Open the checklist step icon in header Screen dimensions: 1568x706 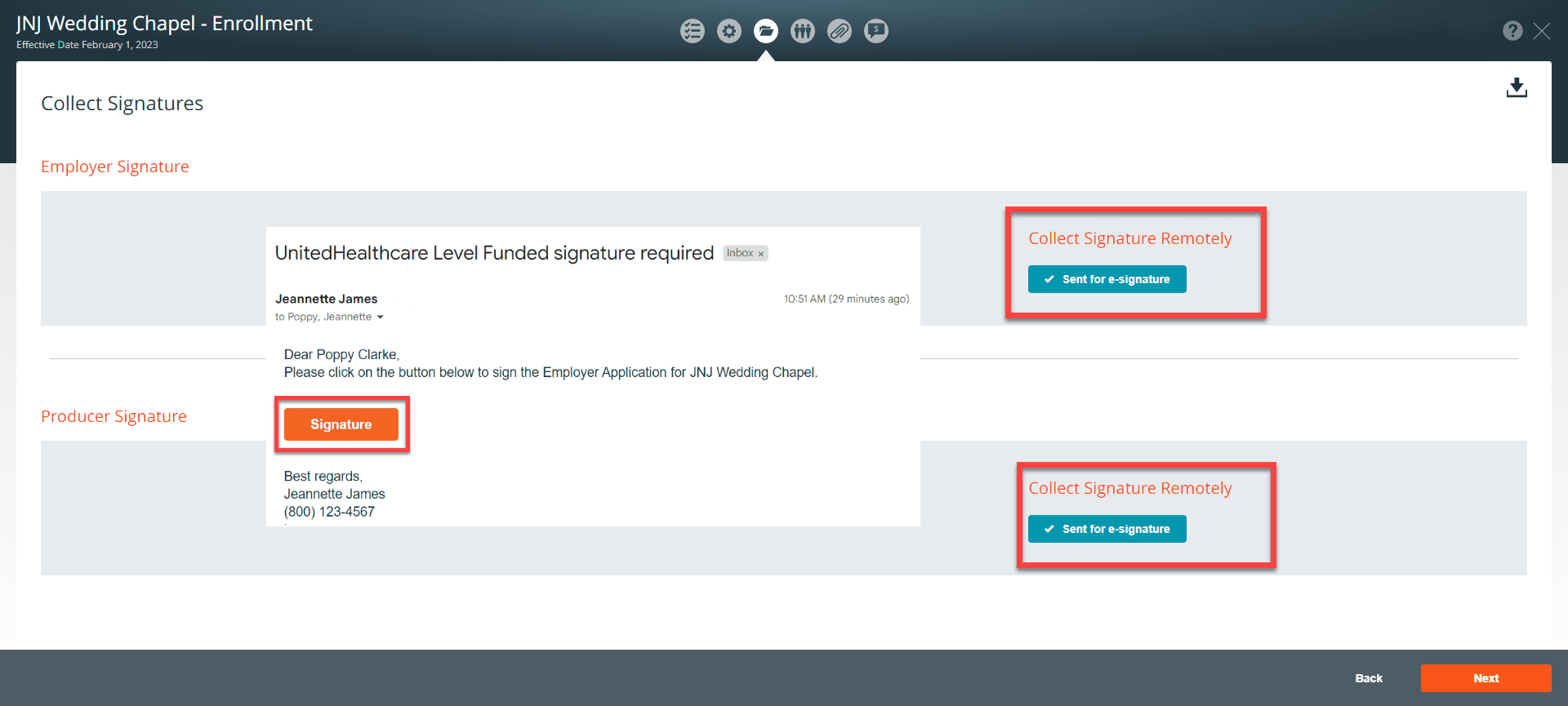(693, 31)
